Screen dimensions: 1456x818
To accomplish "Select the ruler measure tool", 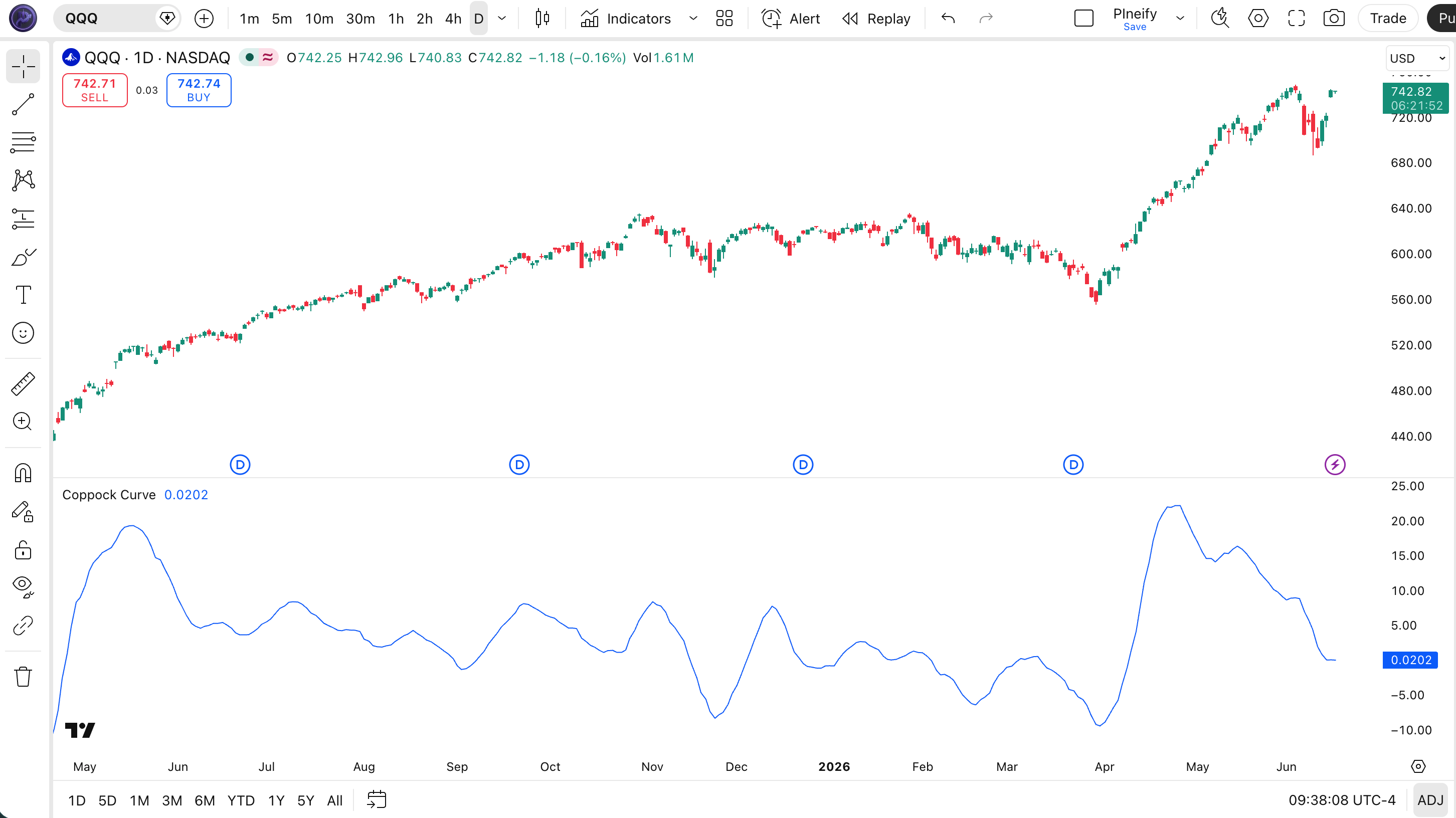I will pyautogui.click(x=23, y=383).
